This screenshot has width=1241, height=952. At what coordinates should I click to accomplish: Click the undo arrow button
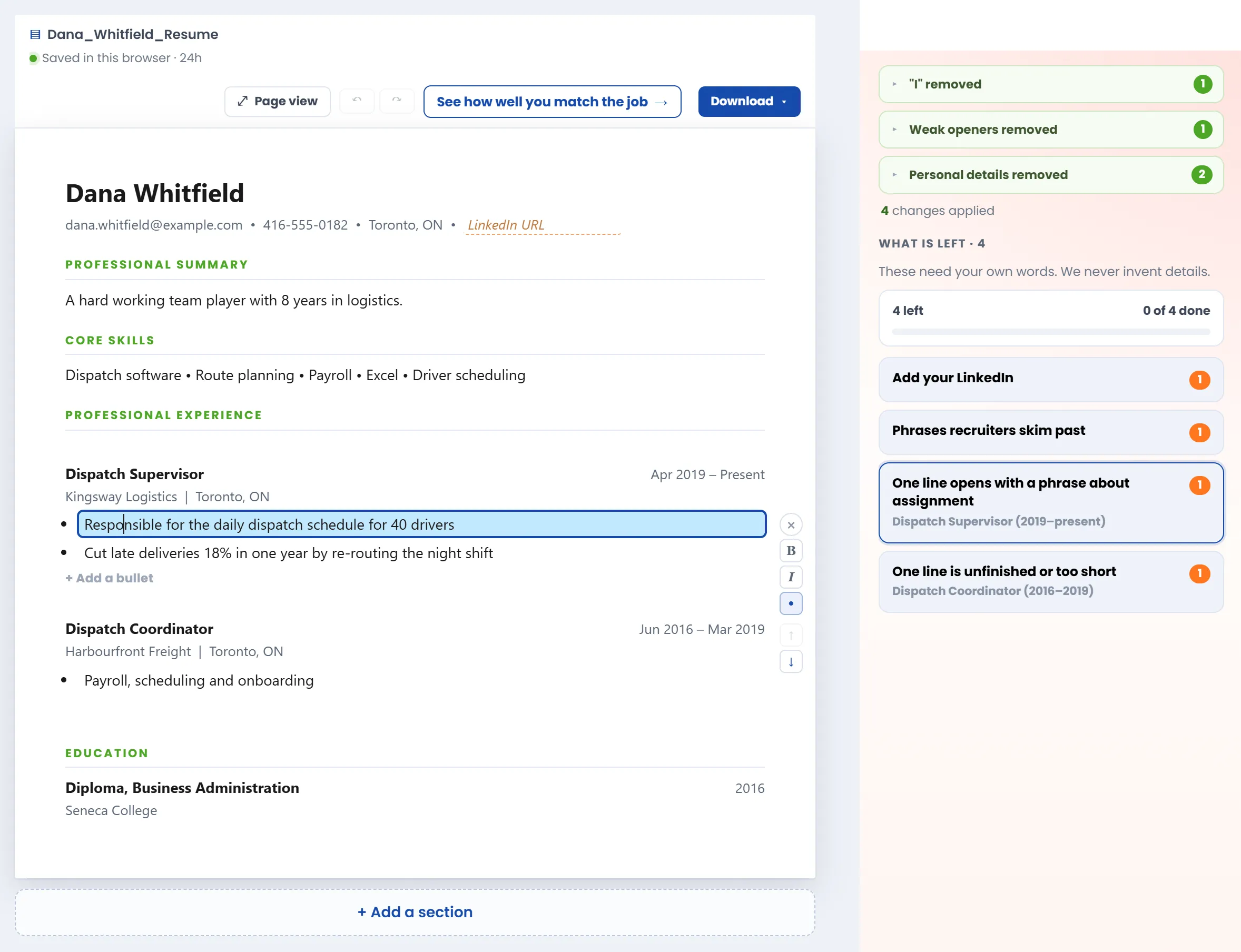click(357, 101)
